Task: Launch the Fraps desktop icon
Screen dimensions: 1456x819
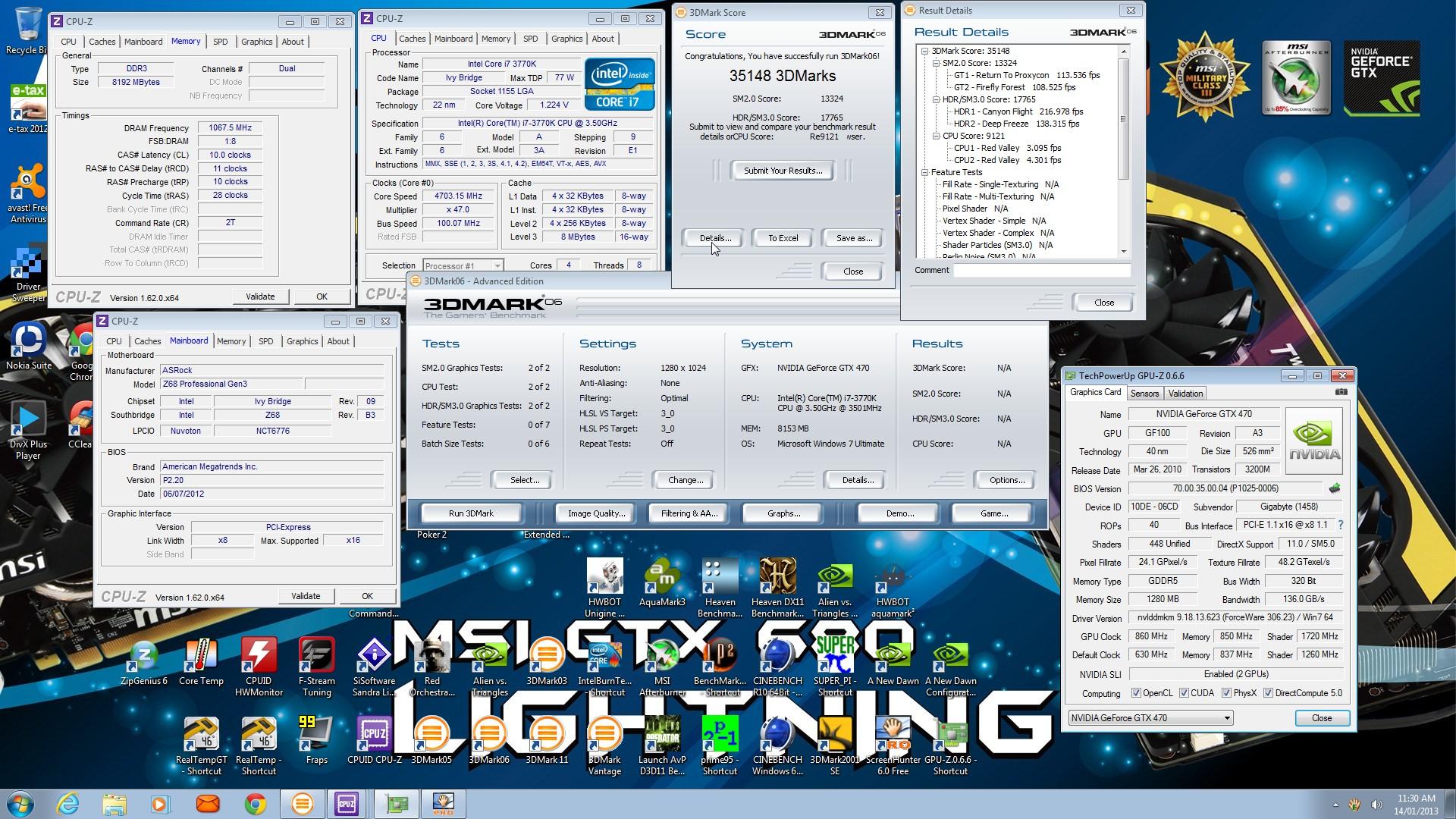Action: point(316,740)
